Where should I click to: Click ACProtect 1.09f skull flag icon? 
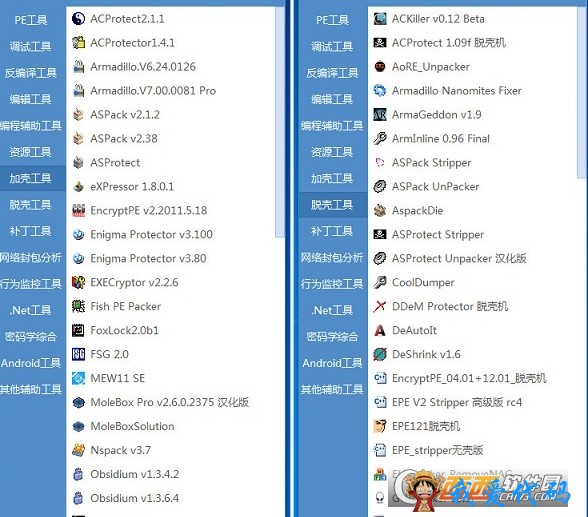[380, 43]
